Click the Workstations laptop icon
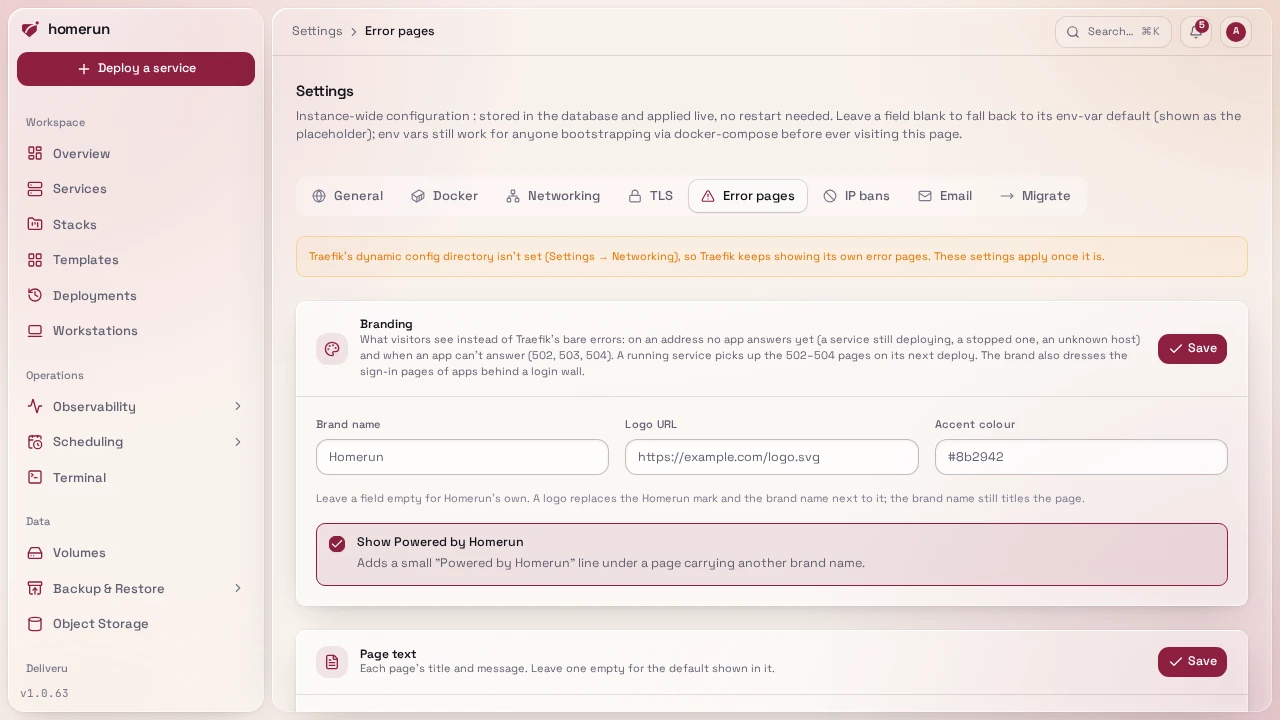Viewport: 1280px width, 720px height. point(35,331)
